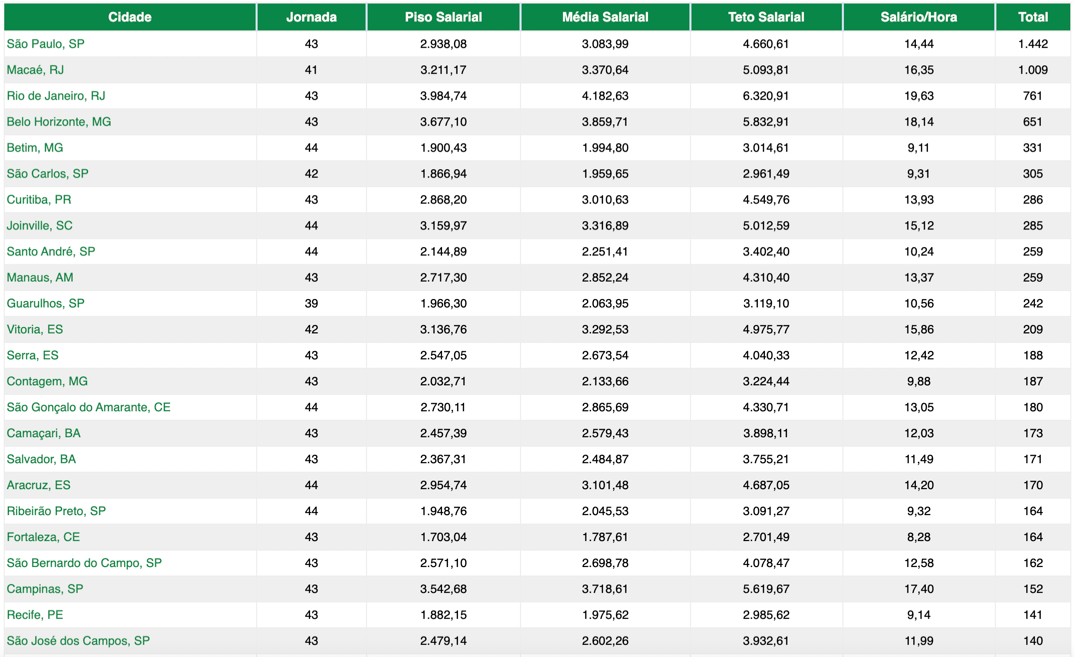Screen dimensions: 1074x657
Task: Open the São Paulo, SP city link
Action: 45,44
